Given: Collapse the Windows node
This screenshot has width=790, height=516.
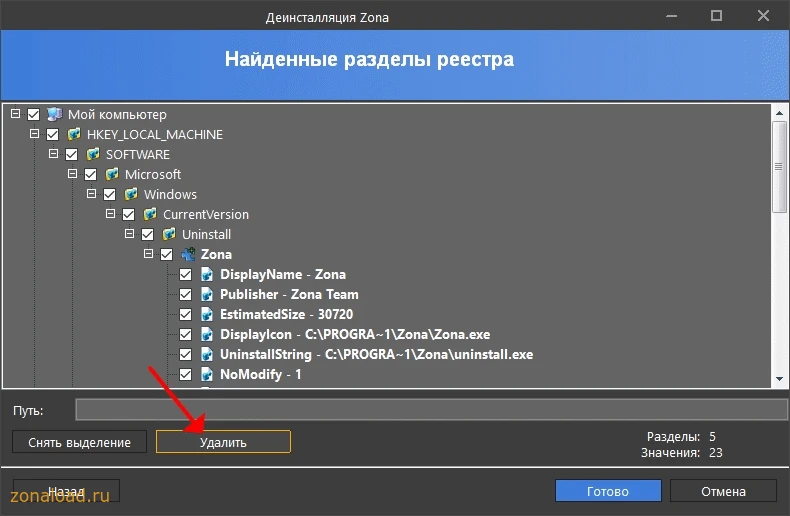Looking at the screenshot, I should tap(91, 194).
